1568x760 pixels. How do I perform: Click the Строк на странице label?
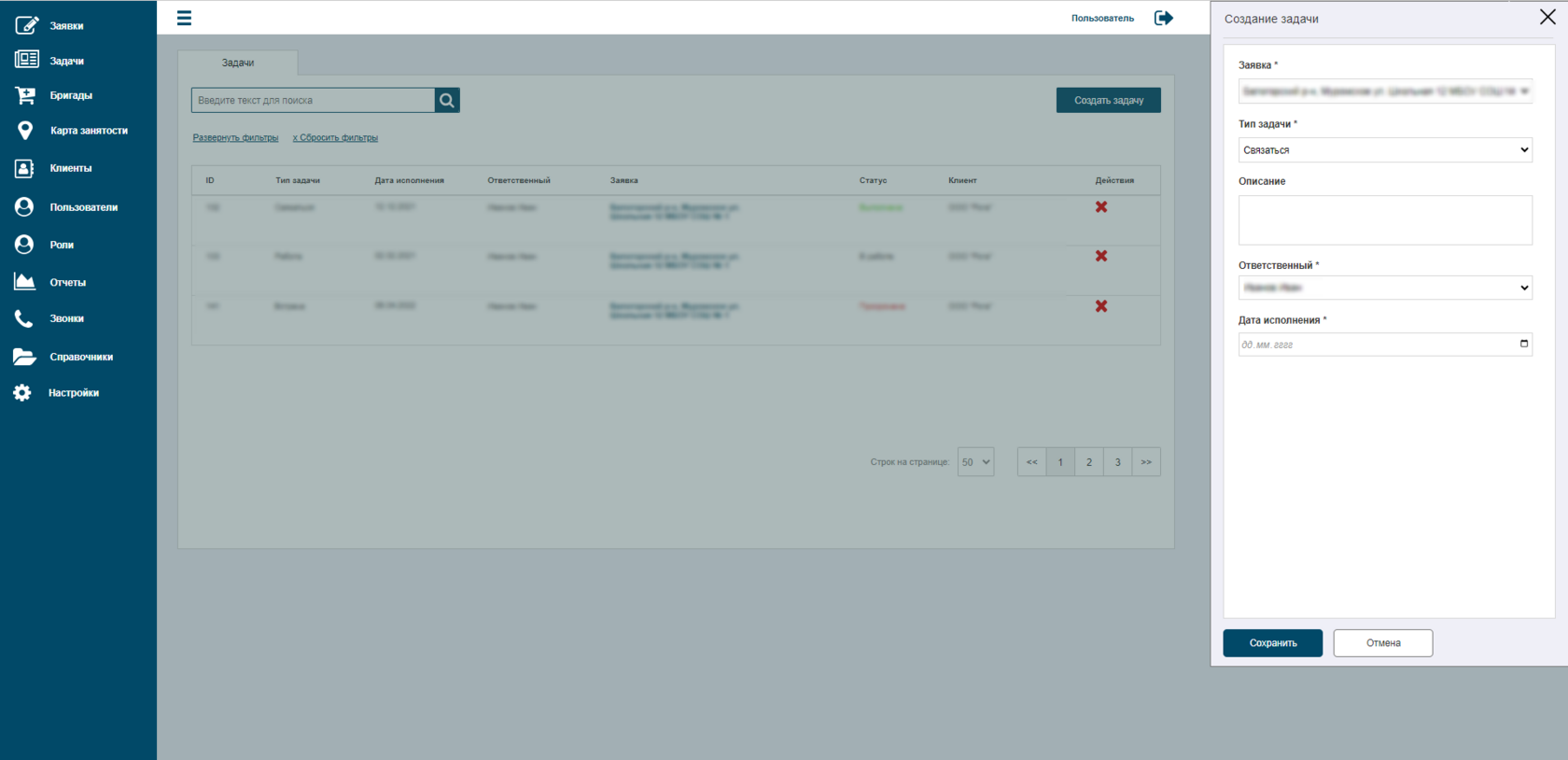909,462
